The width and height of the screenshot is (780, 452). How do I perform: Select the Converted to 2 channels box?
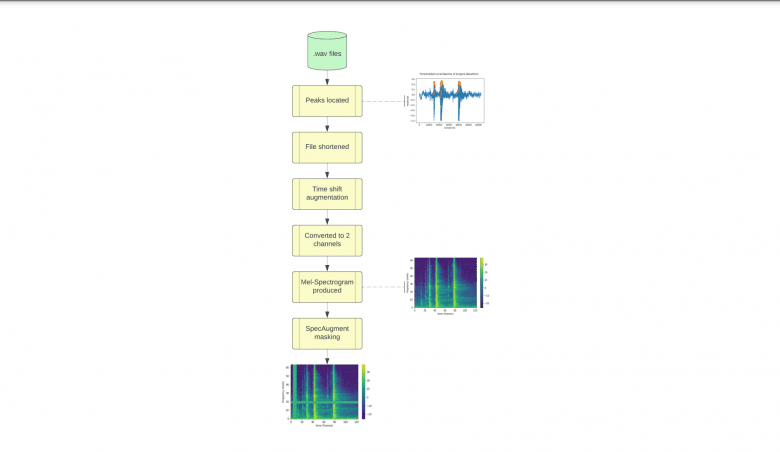click(x=327, y=240)
